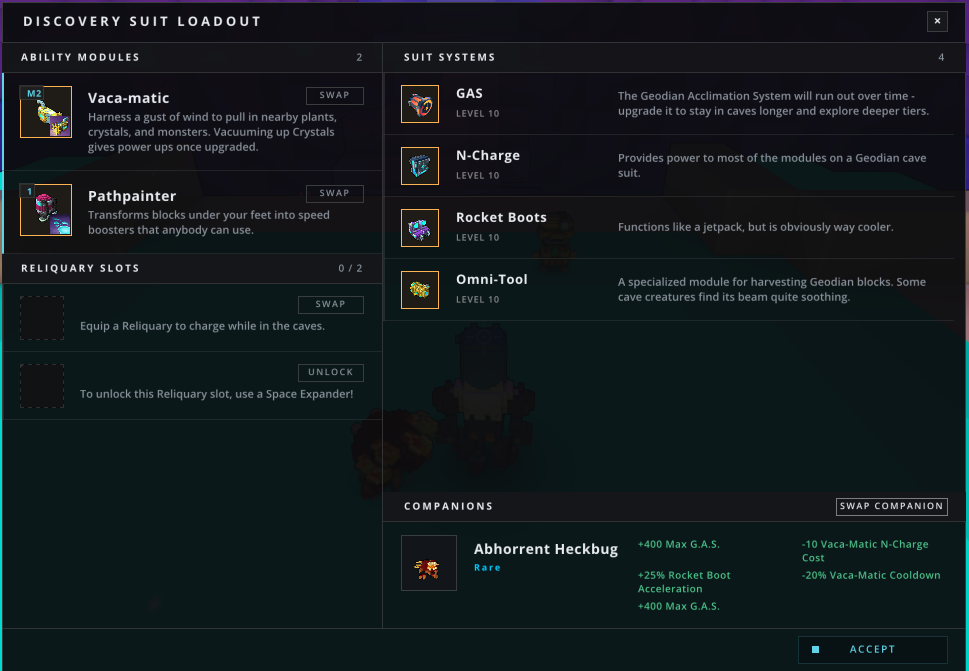Click the Pathpainter title text
The image size is (969, 671).
coord(132,196)
